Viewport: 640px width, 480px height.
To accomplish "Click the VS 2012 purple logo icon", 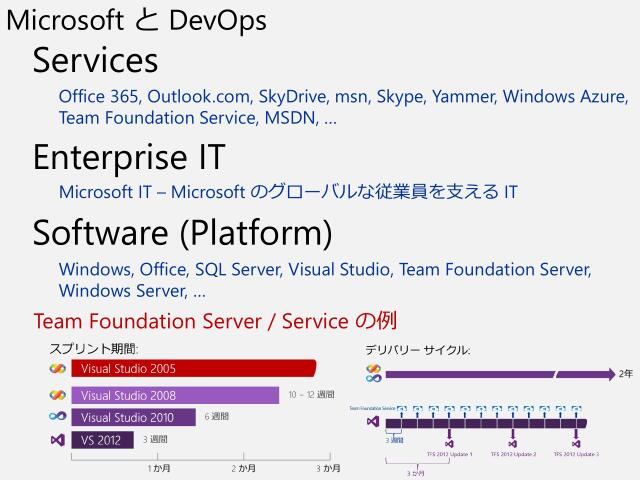I will click(57, 439).
